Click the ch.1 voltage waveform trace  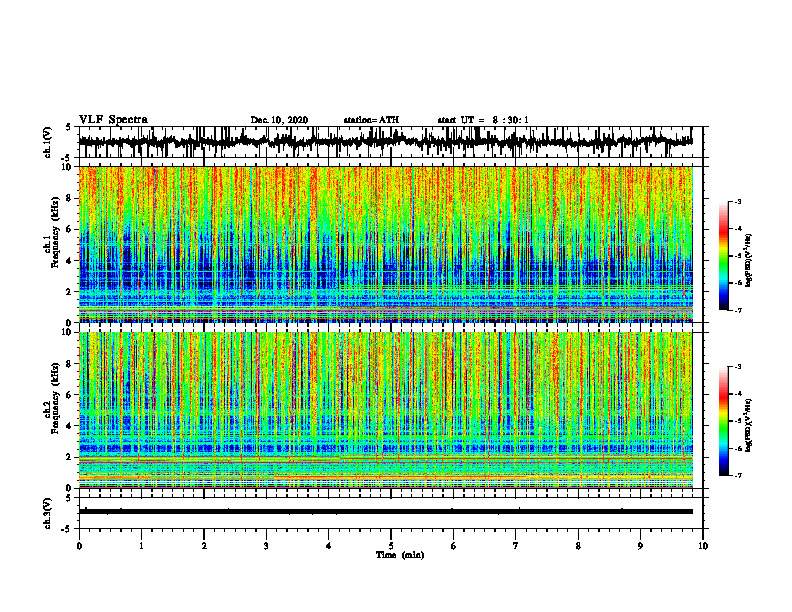click(385, 142)
